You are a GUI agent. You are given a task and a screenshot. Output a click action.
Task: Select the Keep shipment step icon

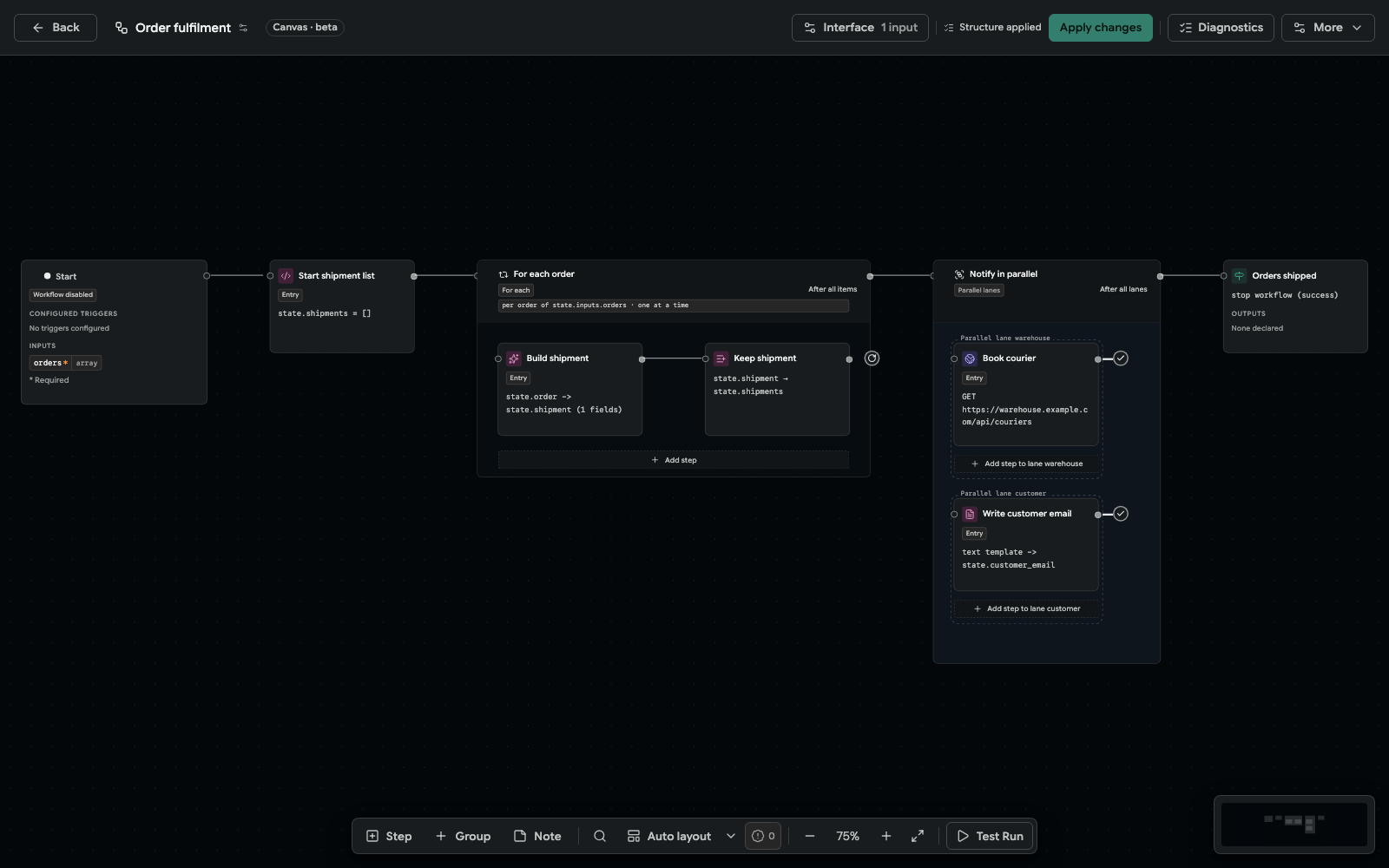pos(721,358)
